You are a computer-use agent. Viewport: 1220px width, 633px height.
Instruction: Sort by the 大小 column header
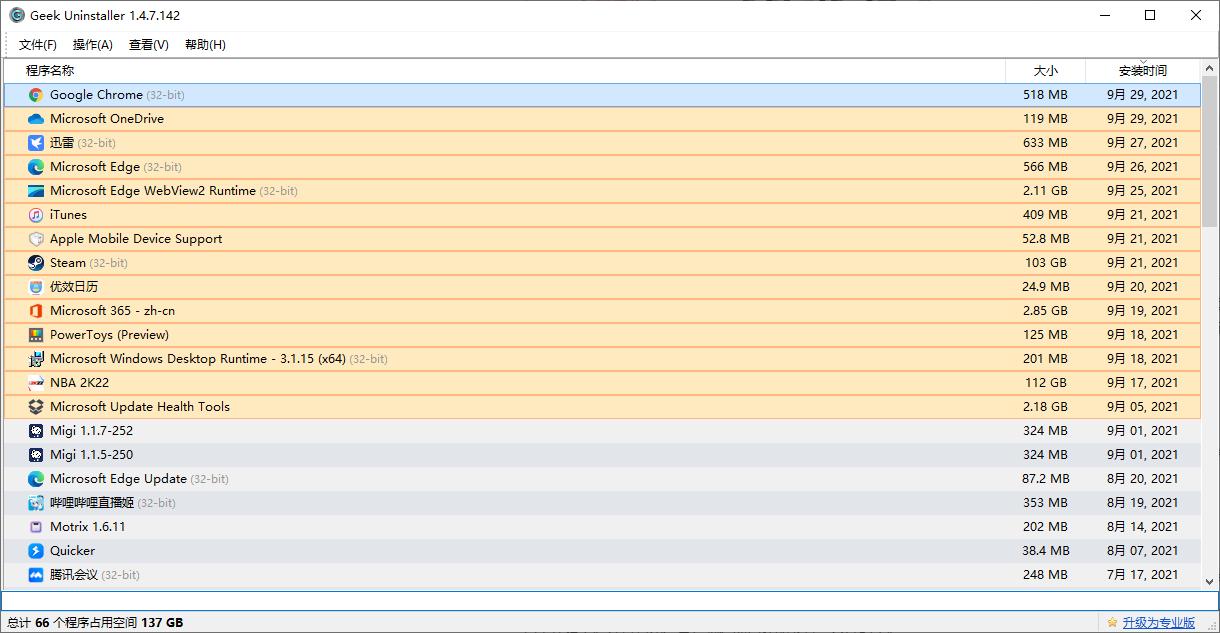pyautogui.click(x=1045, y=71)
